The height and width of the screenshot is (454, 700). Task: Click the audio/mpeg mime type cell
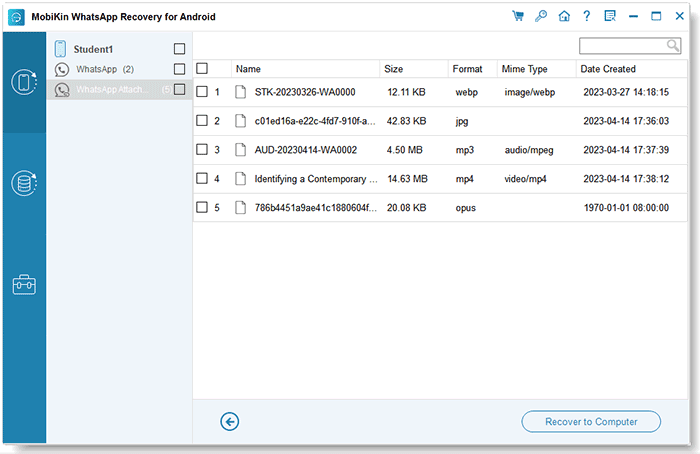tap(529, 150)
